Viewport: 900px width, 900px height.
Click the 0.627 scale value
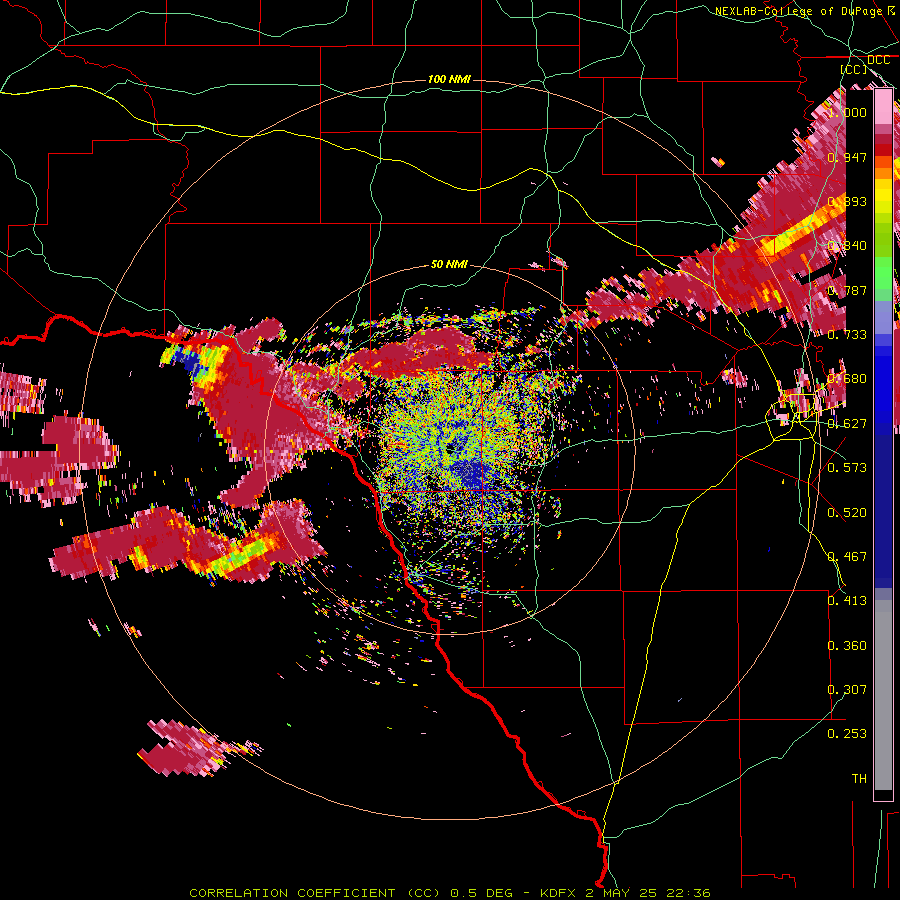tap(847, 424)
